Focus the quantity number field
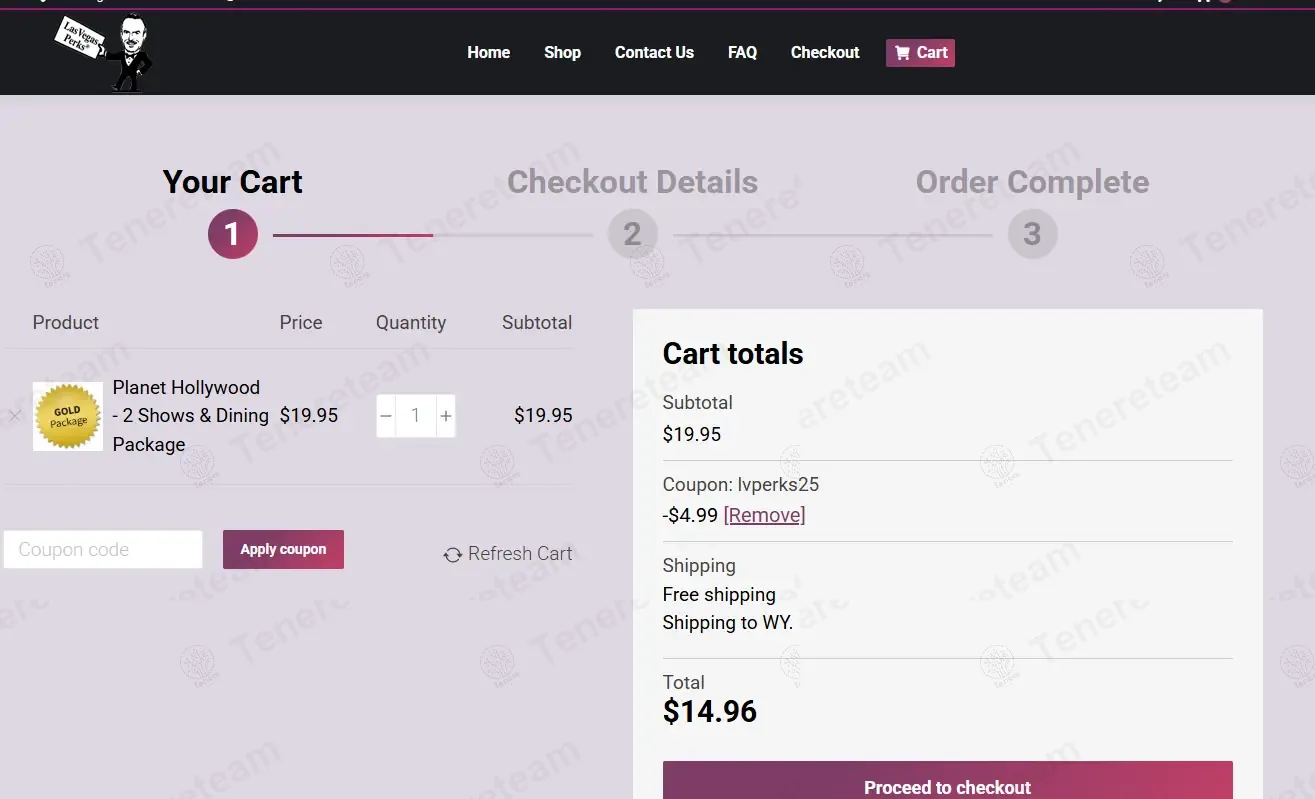 click(x=416, y=416)
